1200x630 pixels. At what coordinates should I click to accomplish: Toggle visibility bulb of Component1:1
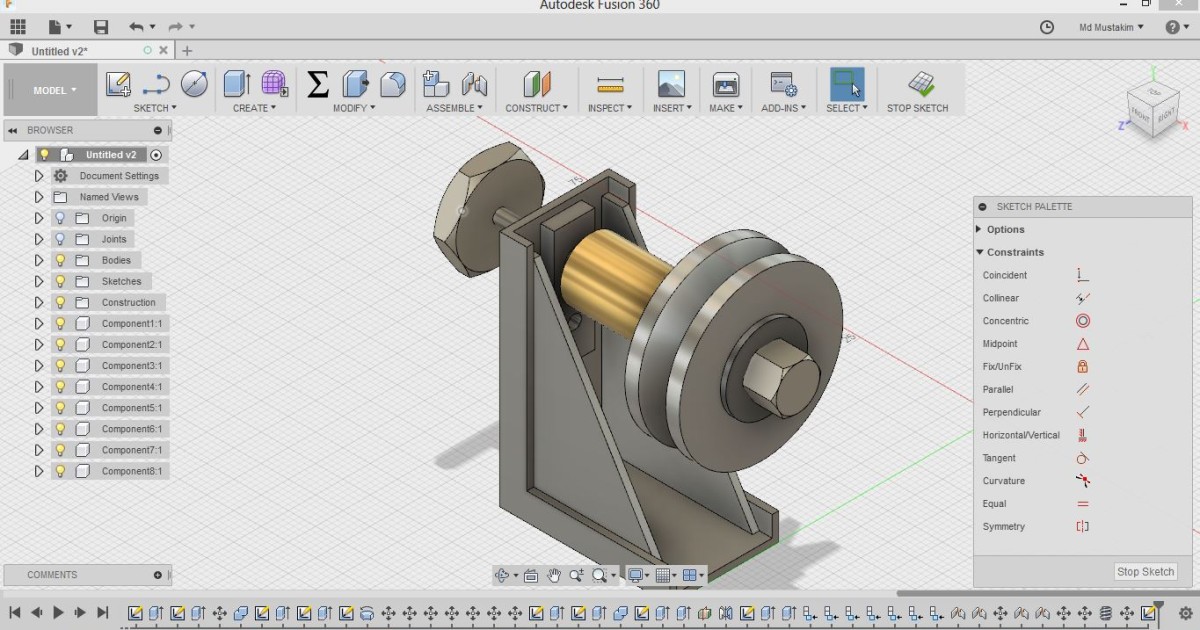(60, 323)
